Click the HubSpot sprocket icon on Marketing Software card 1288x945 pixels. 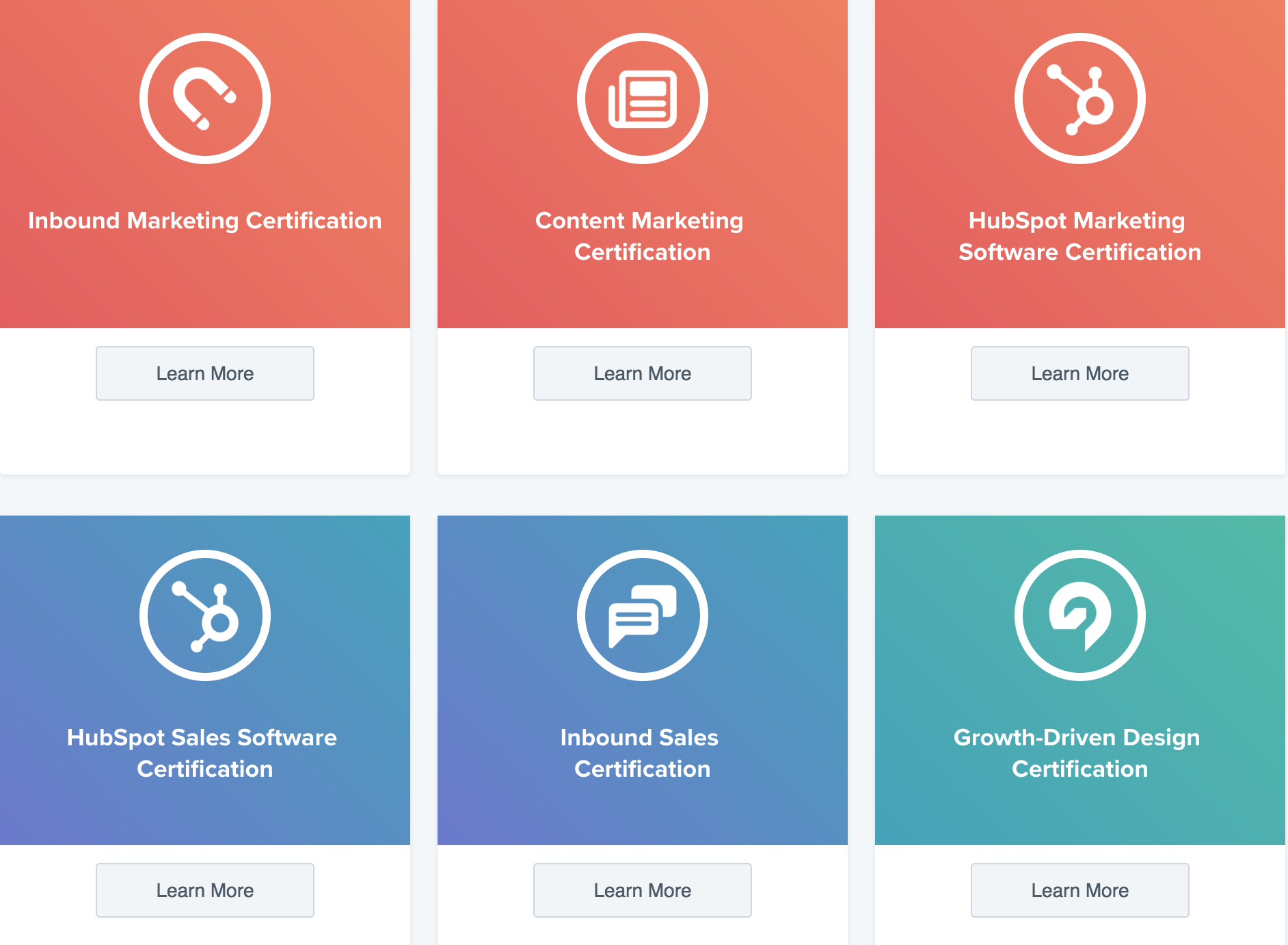tap(1080, 98)
